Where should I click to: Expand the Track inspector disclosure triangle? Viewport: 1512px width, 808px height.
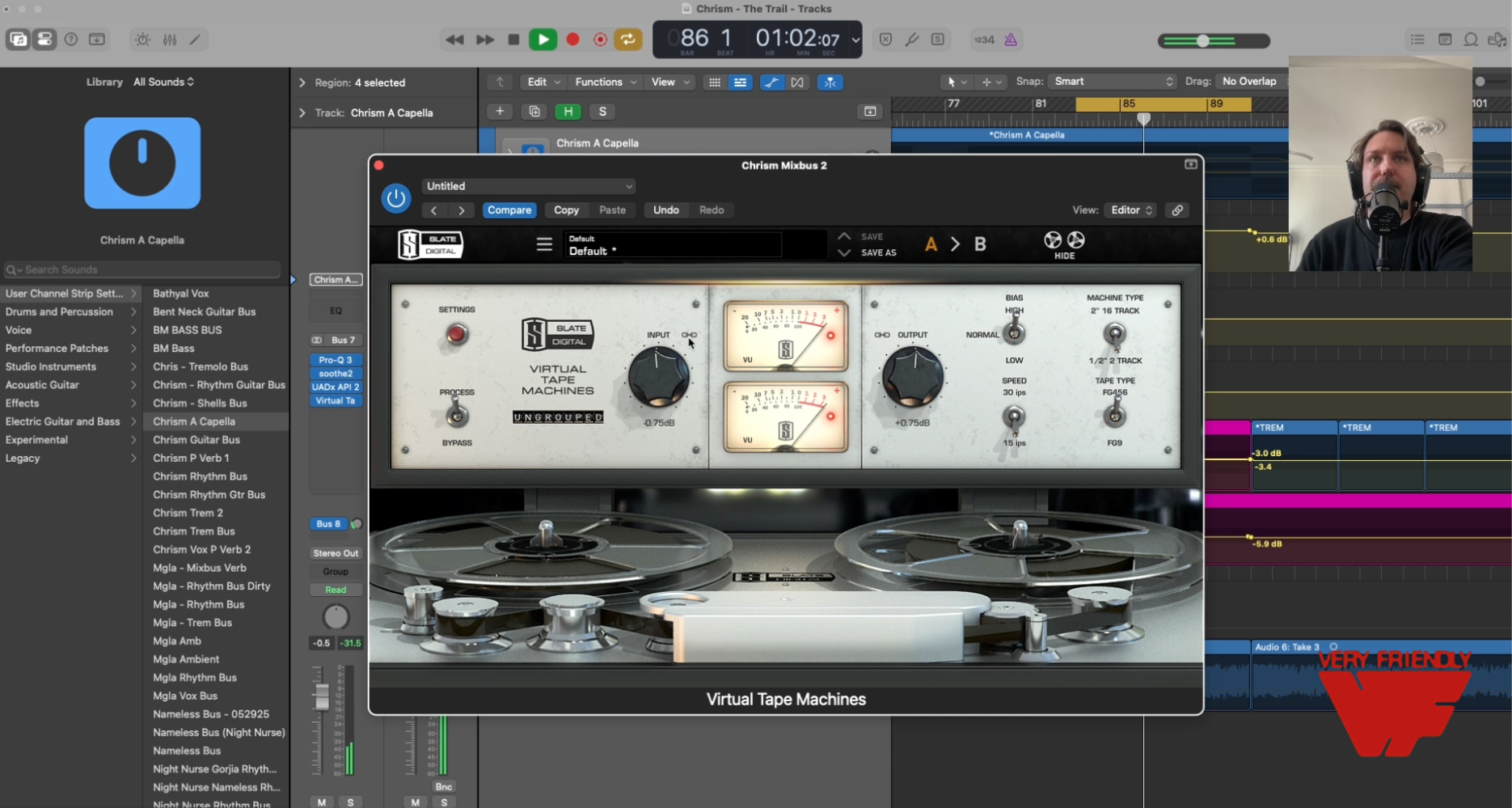tap(302, 113)
